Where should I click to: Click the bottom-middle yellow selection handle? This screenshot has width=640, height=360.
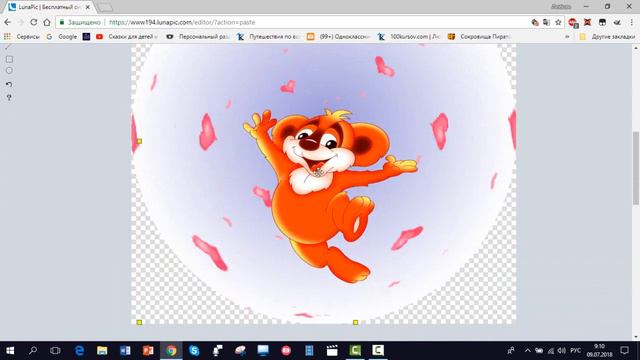(356, 322)
